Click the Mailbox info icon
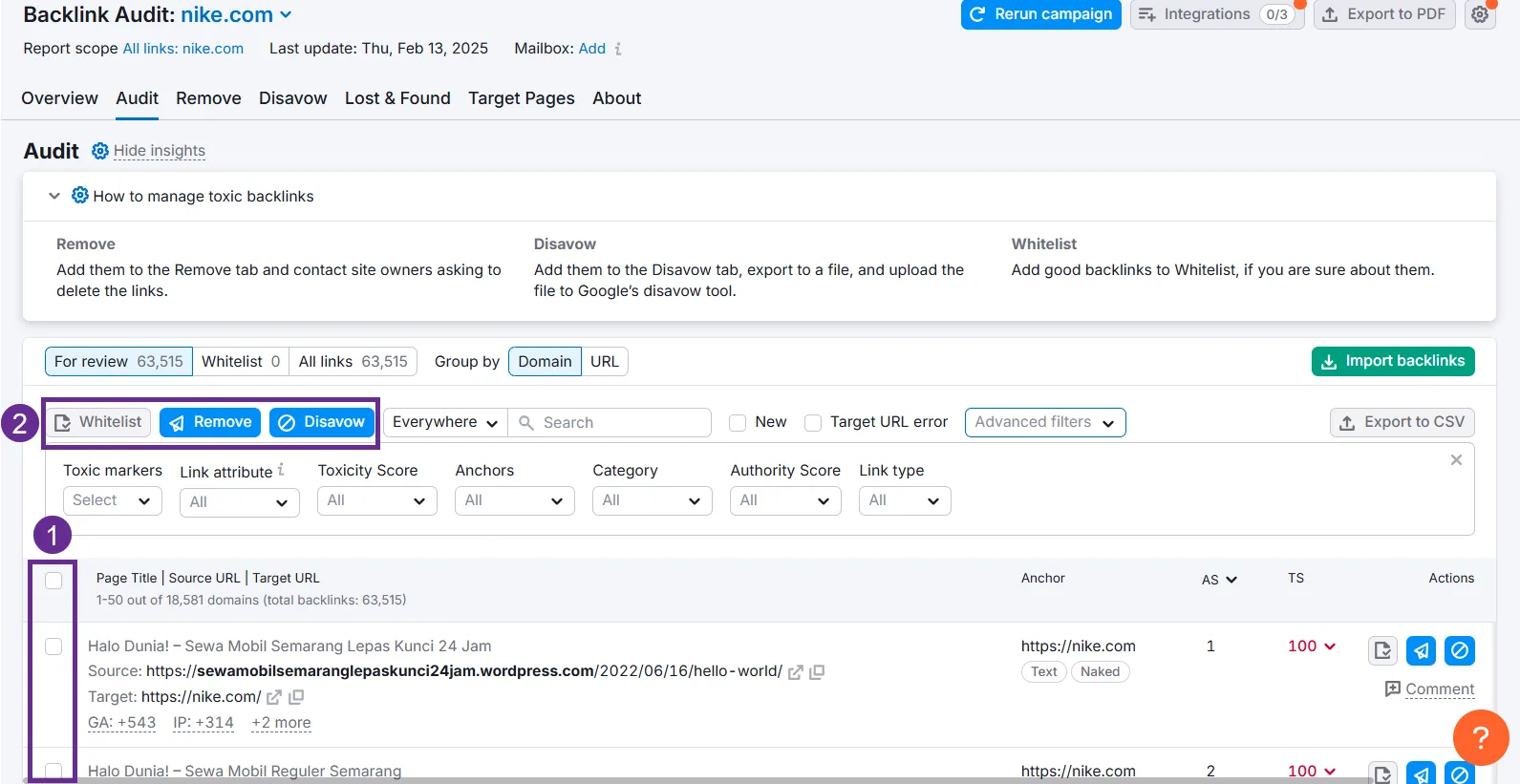The height and width of the screenshot is (784, 1520). click(x=618, y=49)
